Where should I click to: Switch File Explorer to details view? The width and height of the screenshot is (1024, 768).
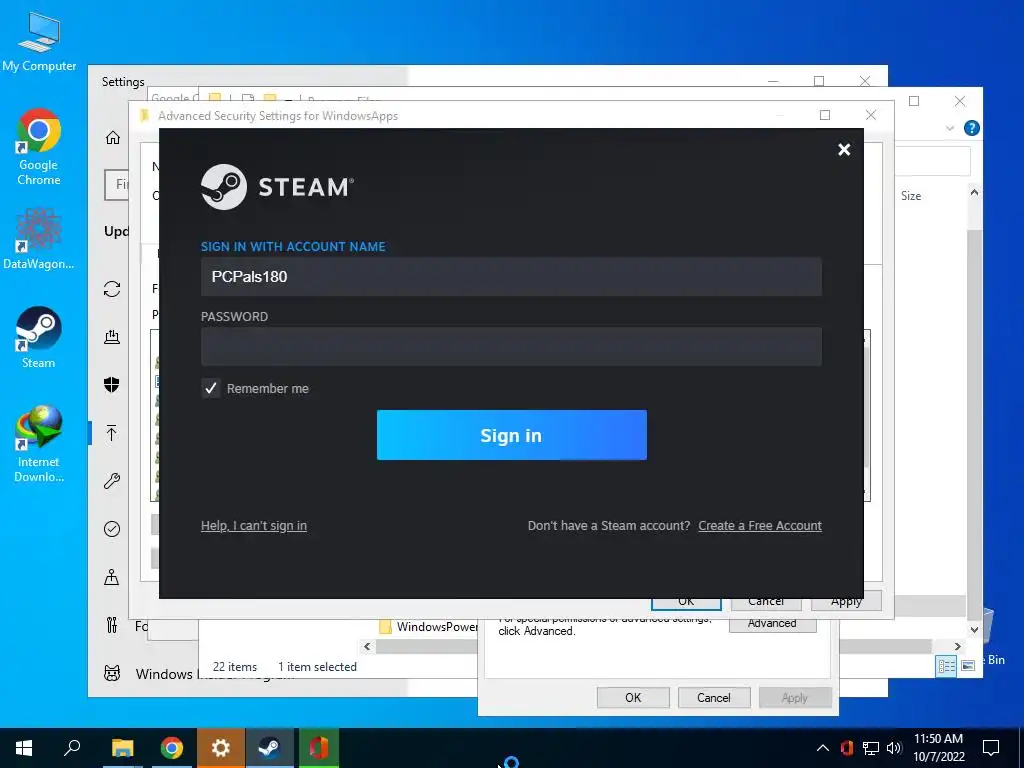click(x=946, y=665)
